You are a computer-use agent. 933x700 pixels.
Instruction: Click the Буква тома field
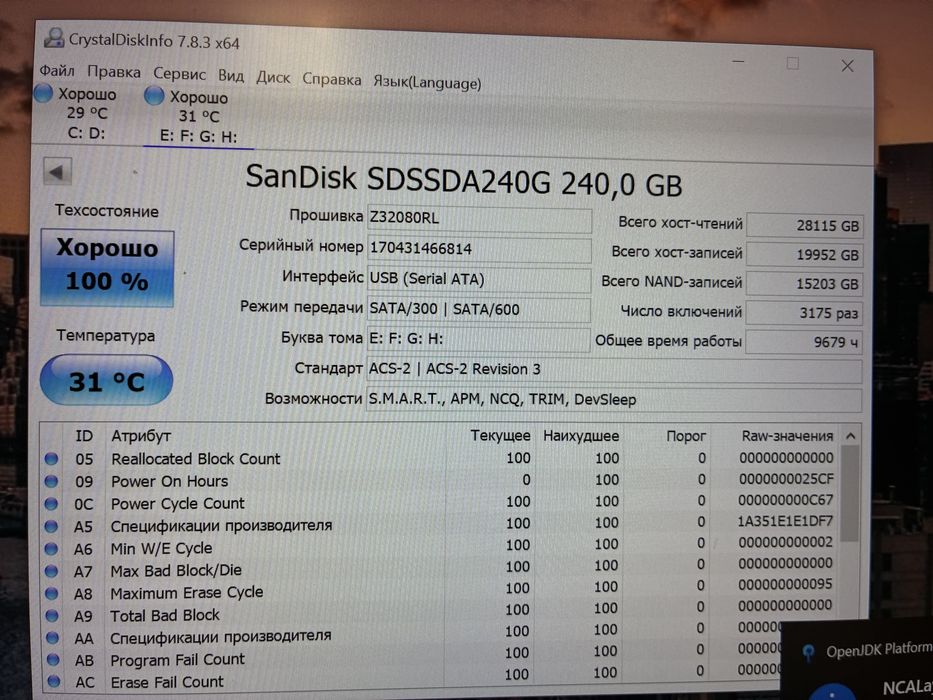tap(478, 339)
